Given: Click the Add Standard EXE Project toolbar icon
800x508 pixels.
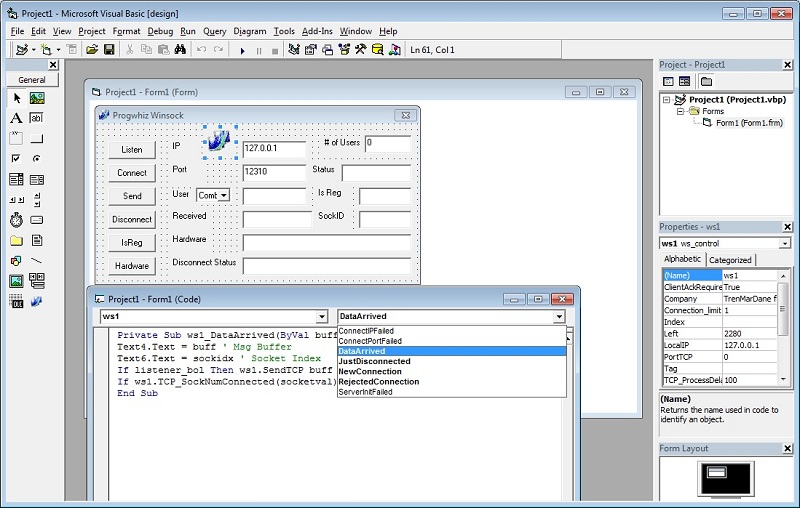Looking at the screenshot, I should (21, 50).
